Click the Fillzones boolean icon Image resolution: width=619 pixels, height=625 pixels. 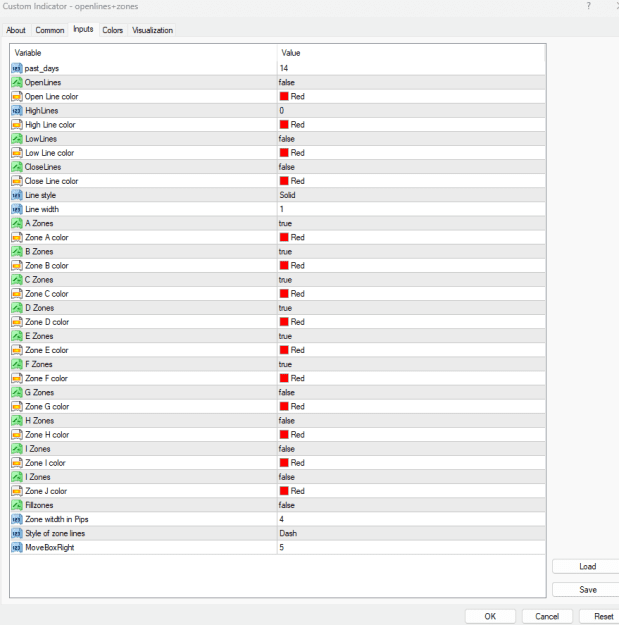pos(17,505)
